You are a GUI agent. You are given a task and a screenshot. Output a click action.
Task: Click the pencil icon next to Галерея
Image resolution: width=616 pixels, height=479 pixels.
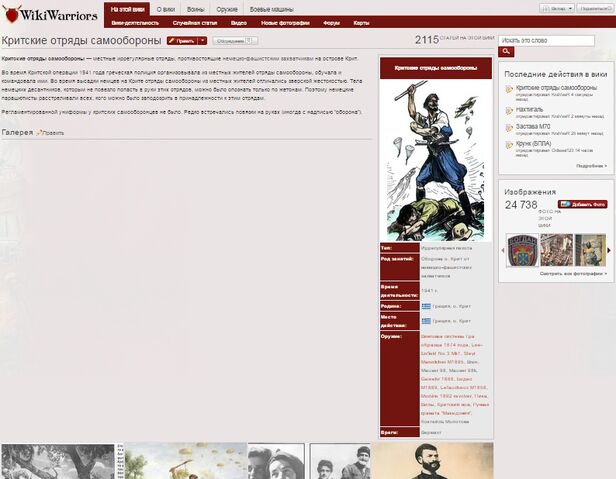click(x=39, y=133)
